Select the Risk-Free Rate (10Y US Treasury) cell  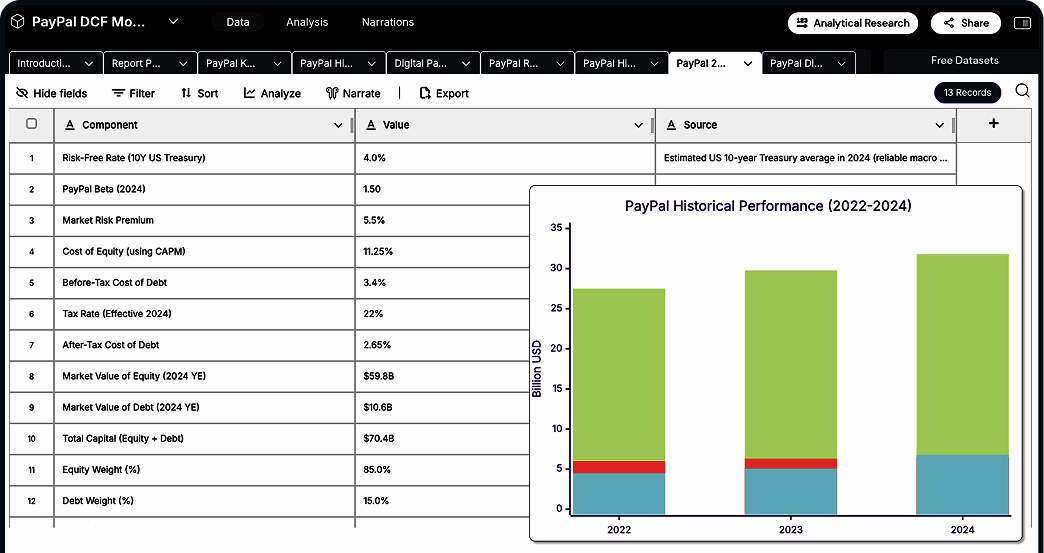[x=204, y=158]
